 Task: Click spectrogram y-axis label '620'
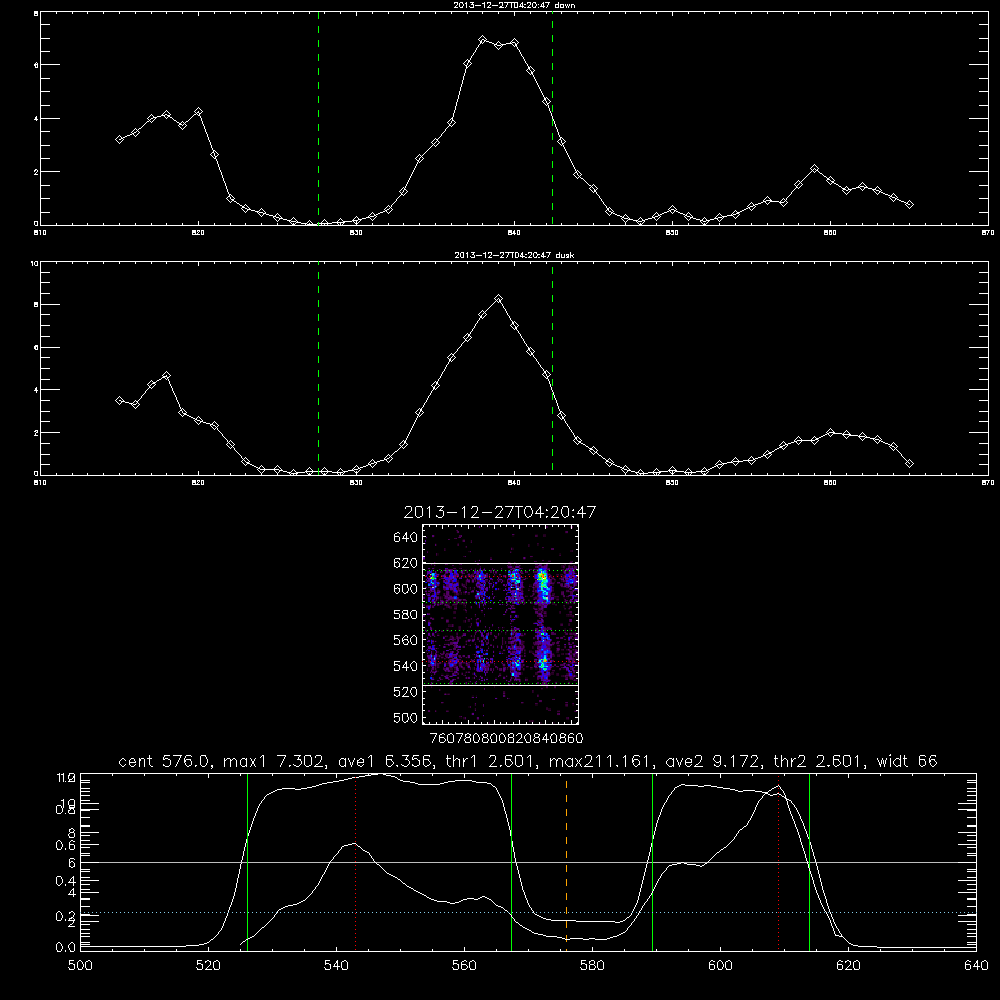tap(406, 563)
